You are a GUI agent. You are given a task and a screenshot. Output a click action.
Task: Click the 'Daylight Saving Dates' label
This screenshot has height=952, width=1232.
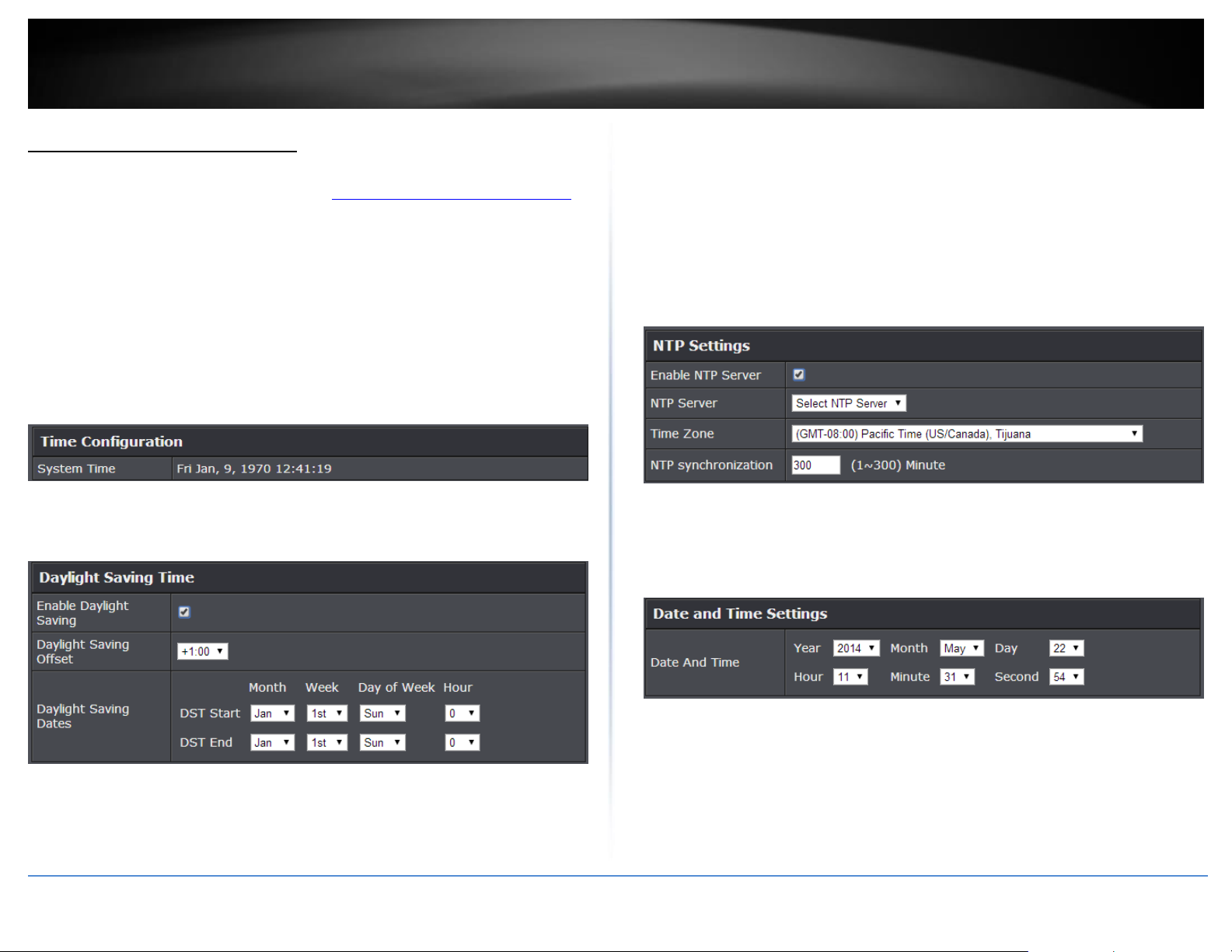(x=83, y=717)
